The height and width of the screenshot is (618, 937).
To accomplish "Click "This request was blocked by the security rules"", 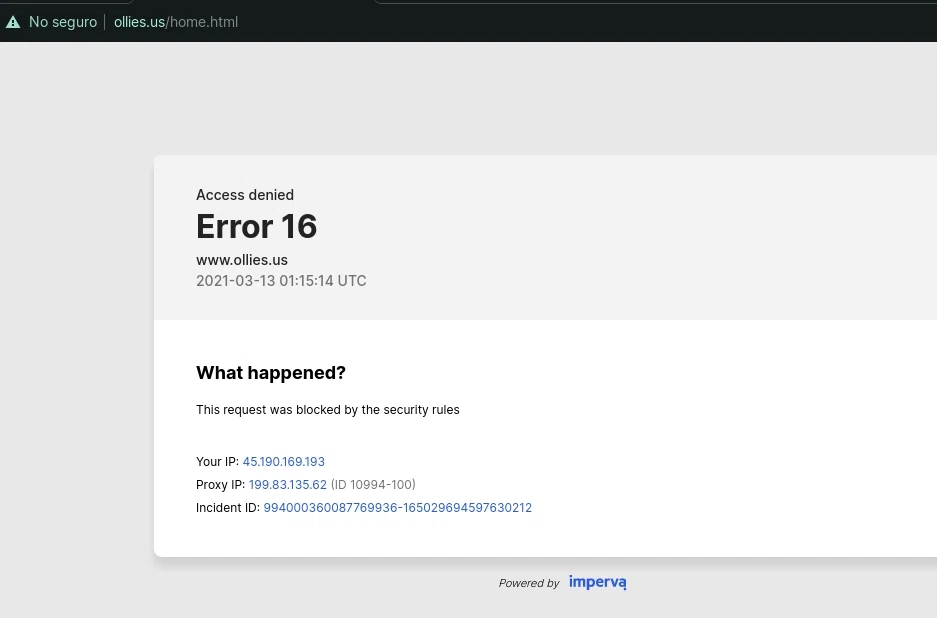I will point(327,410).
